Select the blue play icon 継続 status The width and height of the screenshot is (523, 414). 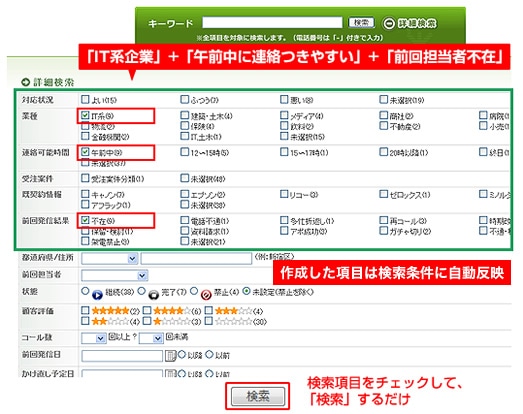[x=97, y=295]
